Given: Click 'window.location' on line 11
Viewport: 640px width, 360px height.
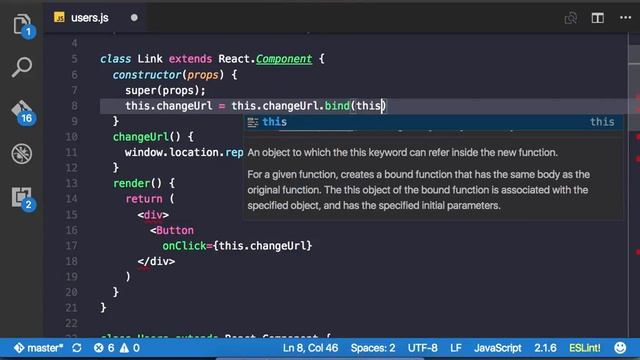Looking at the screenshot, I should pyautogui.click(x=172, y=152).
